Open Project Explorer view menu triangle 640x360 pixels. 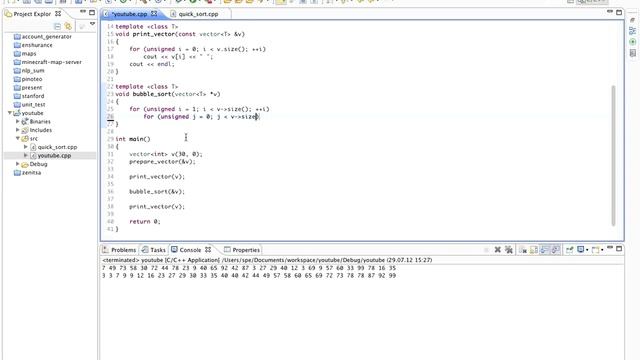point(93,24)
